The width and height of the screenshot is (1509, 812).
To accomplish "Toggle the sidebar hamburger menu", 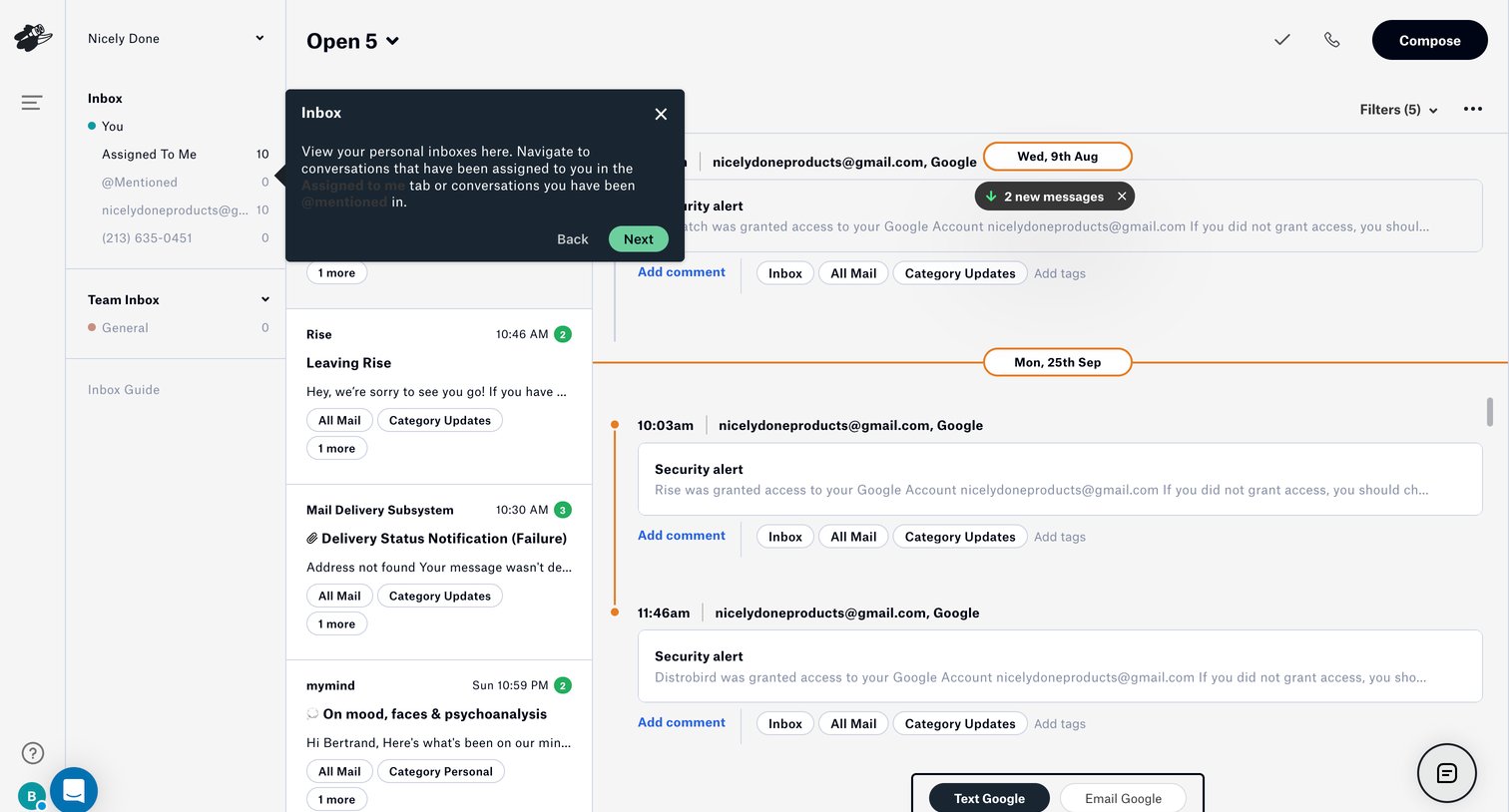I will click(32, 103).
